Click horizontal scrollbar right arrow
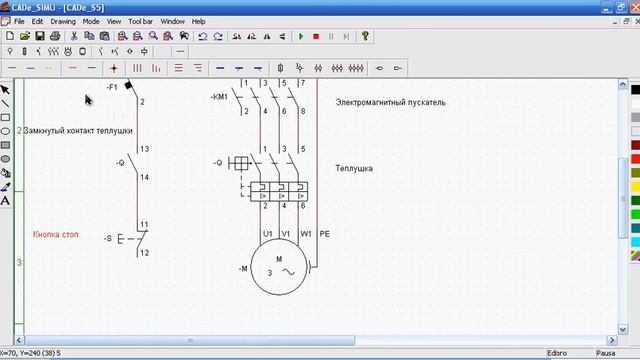This screenshot has width=640, height=360. click(x=612, y=340)
